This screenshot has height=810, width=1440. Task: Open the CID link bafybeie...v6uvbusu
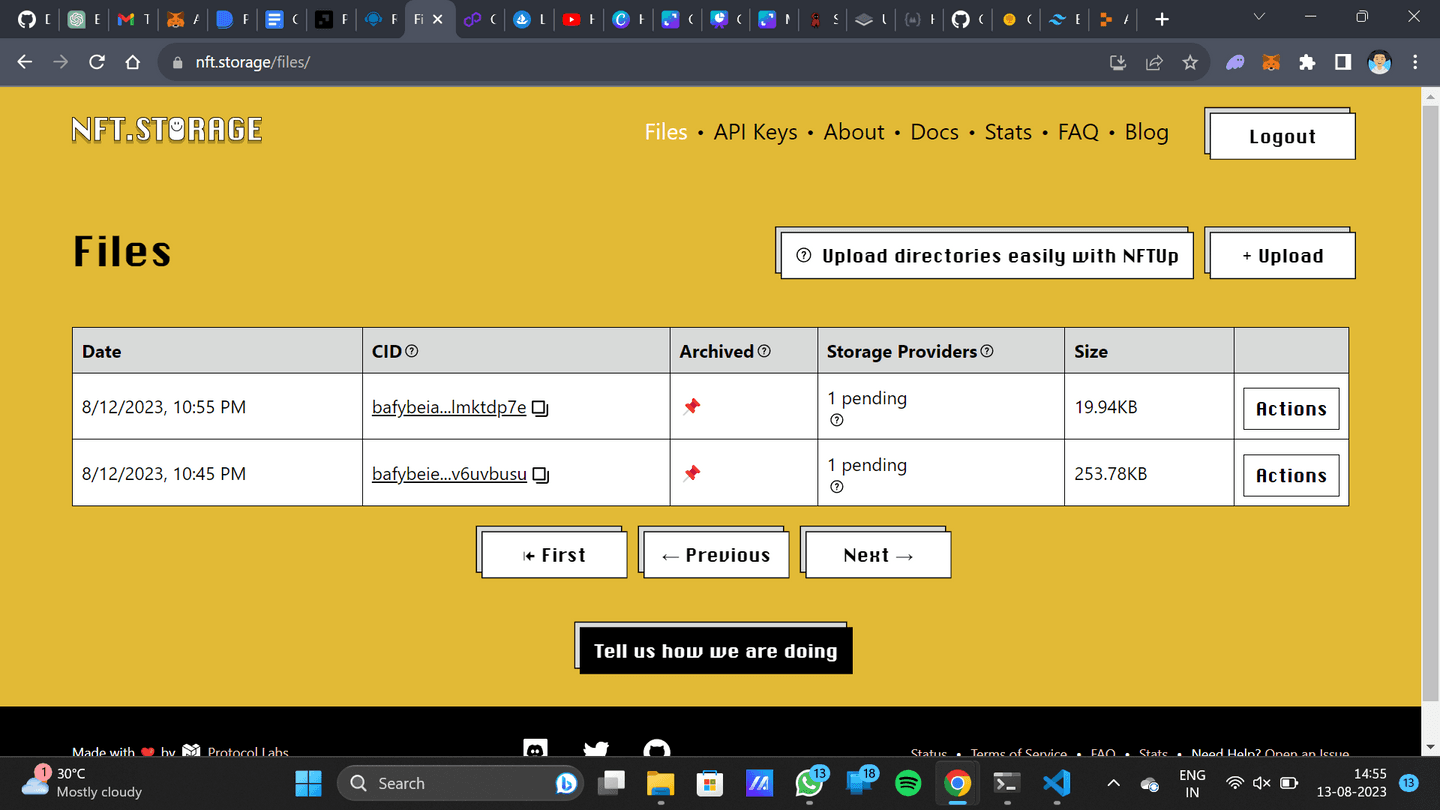pos(449,474)
